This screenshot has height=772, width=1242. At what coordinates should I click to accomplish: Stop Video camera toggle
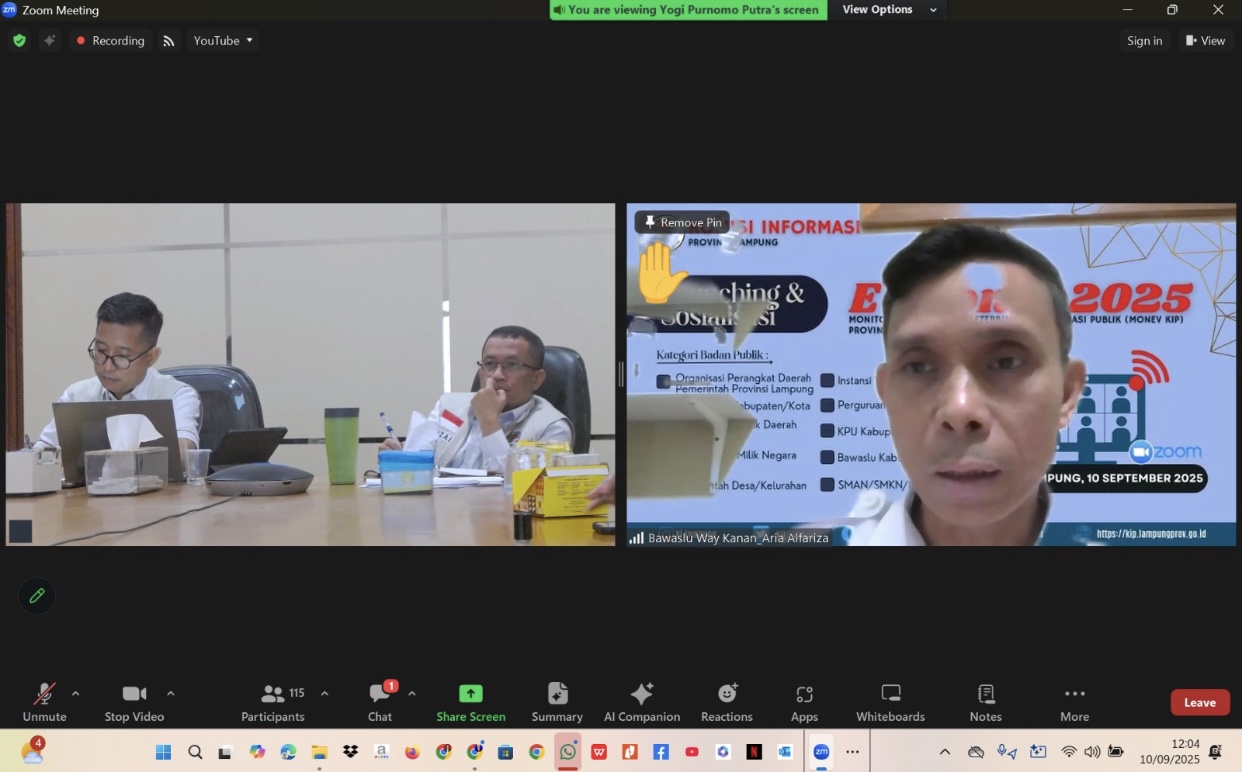(x=134, y=702)
